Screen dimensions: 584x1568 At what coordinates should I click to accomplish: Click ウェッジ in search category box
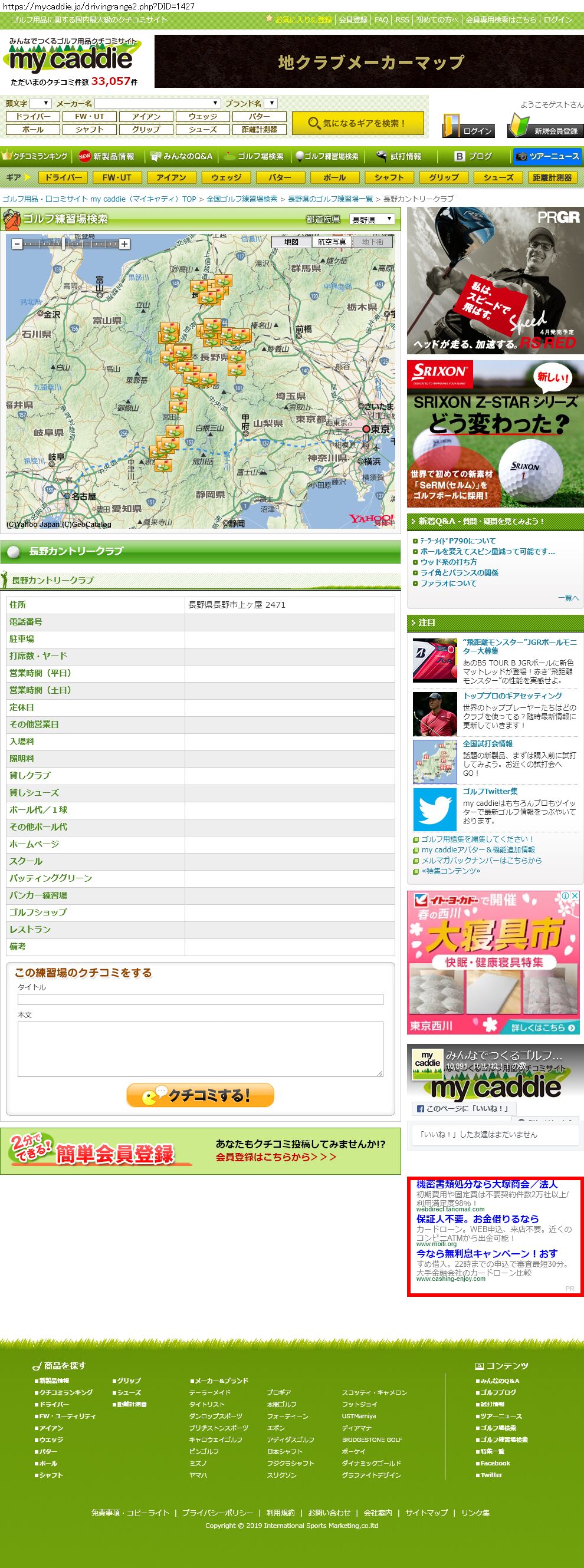tap(203, 116)
